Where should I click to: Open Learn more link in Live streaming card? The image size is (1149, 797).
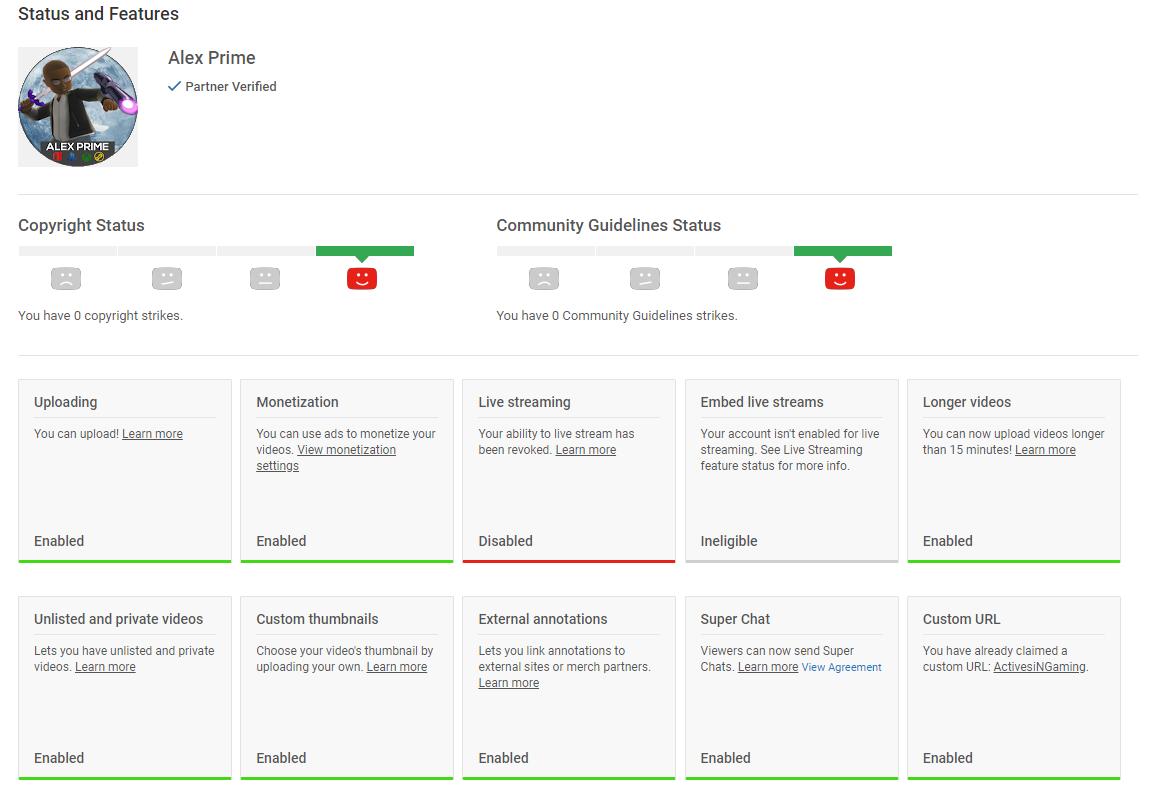pyautogui.click(x=585, y=450)
